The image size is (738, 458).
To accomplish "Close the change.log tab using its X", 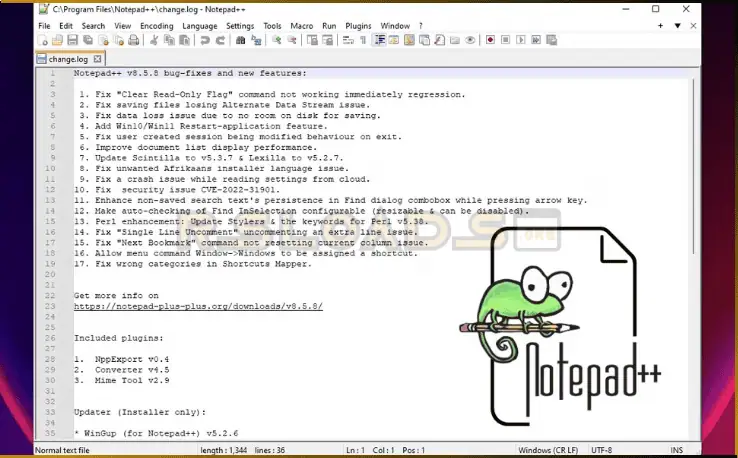I will click(97, 59).
